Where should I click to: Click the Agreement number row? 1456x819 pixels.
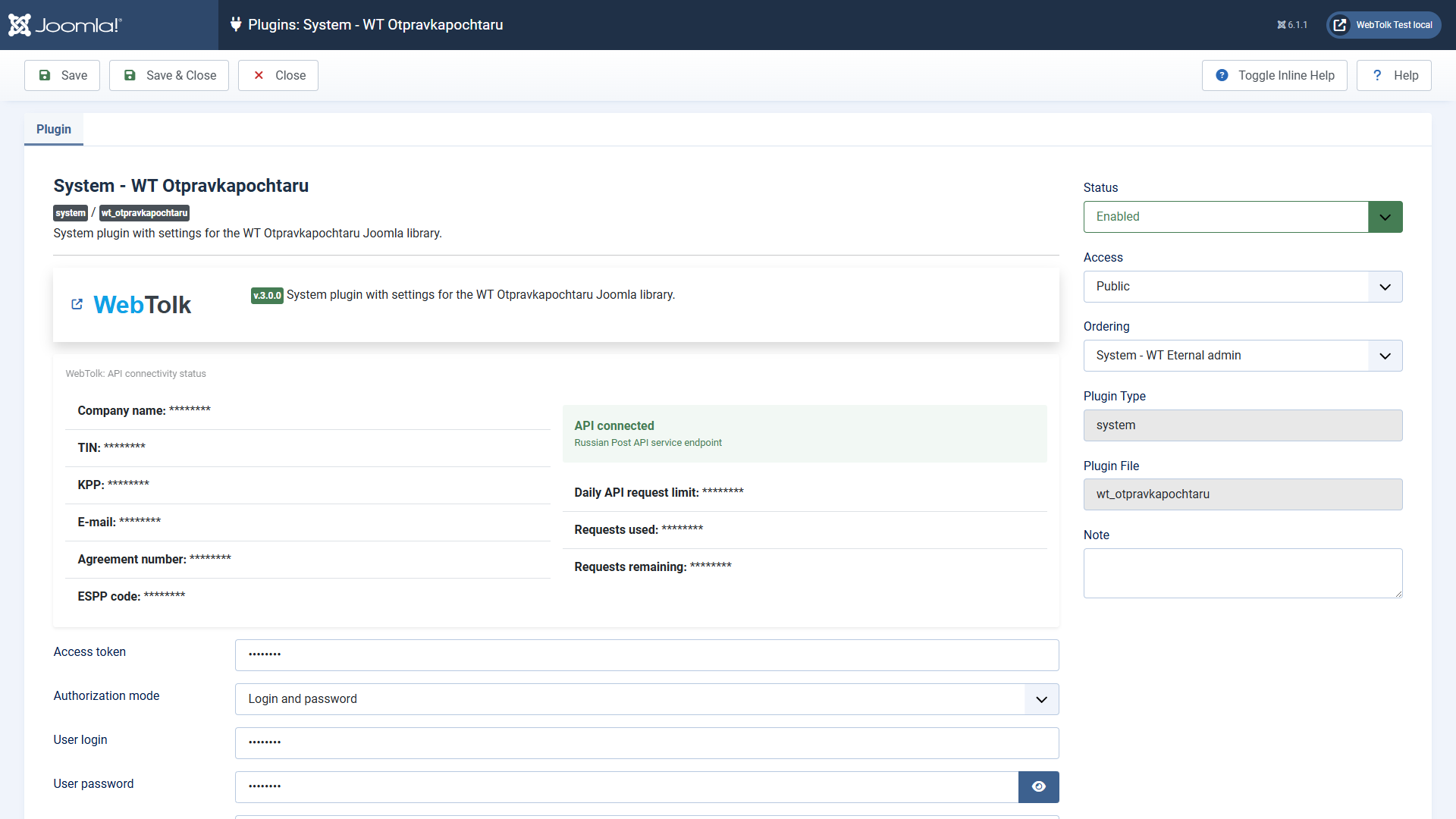coord(308,560)
